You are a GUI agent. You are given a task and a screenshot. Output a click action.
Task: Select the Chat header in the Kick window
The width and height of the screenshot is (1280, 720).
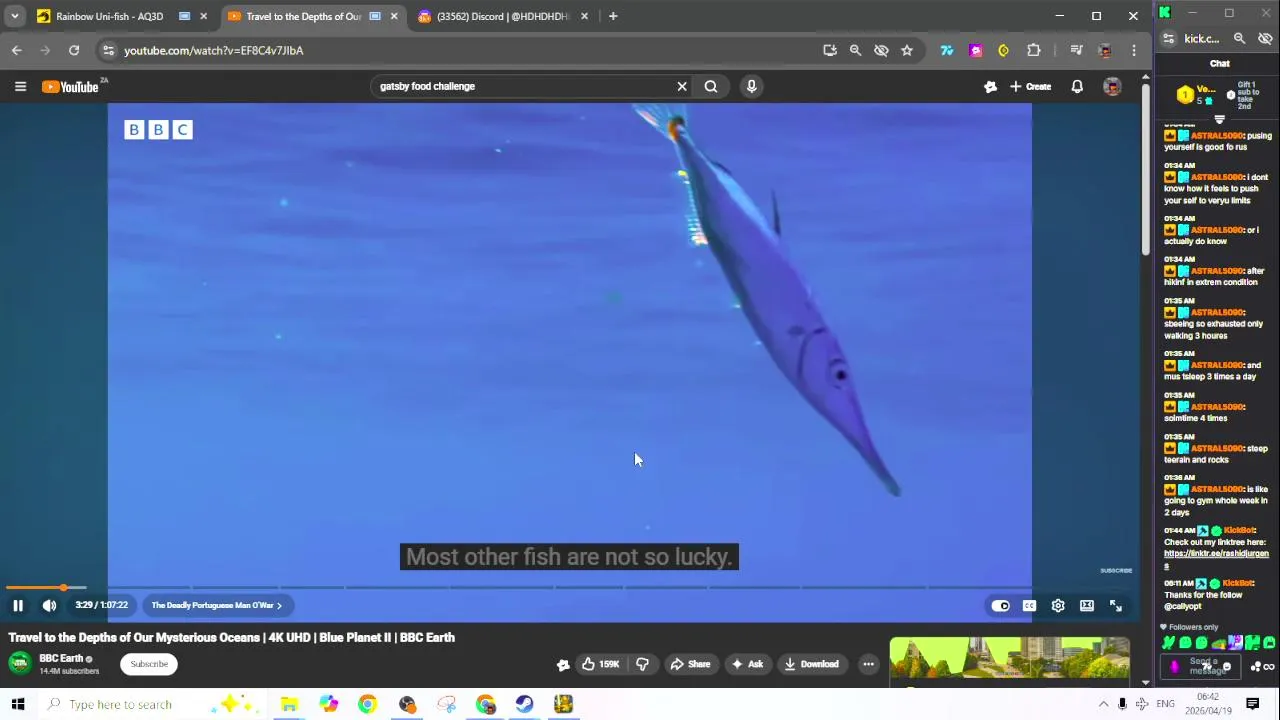(x=1219, y=63)
